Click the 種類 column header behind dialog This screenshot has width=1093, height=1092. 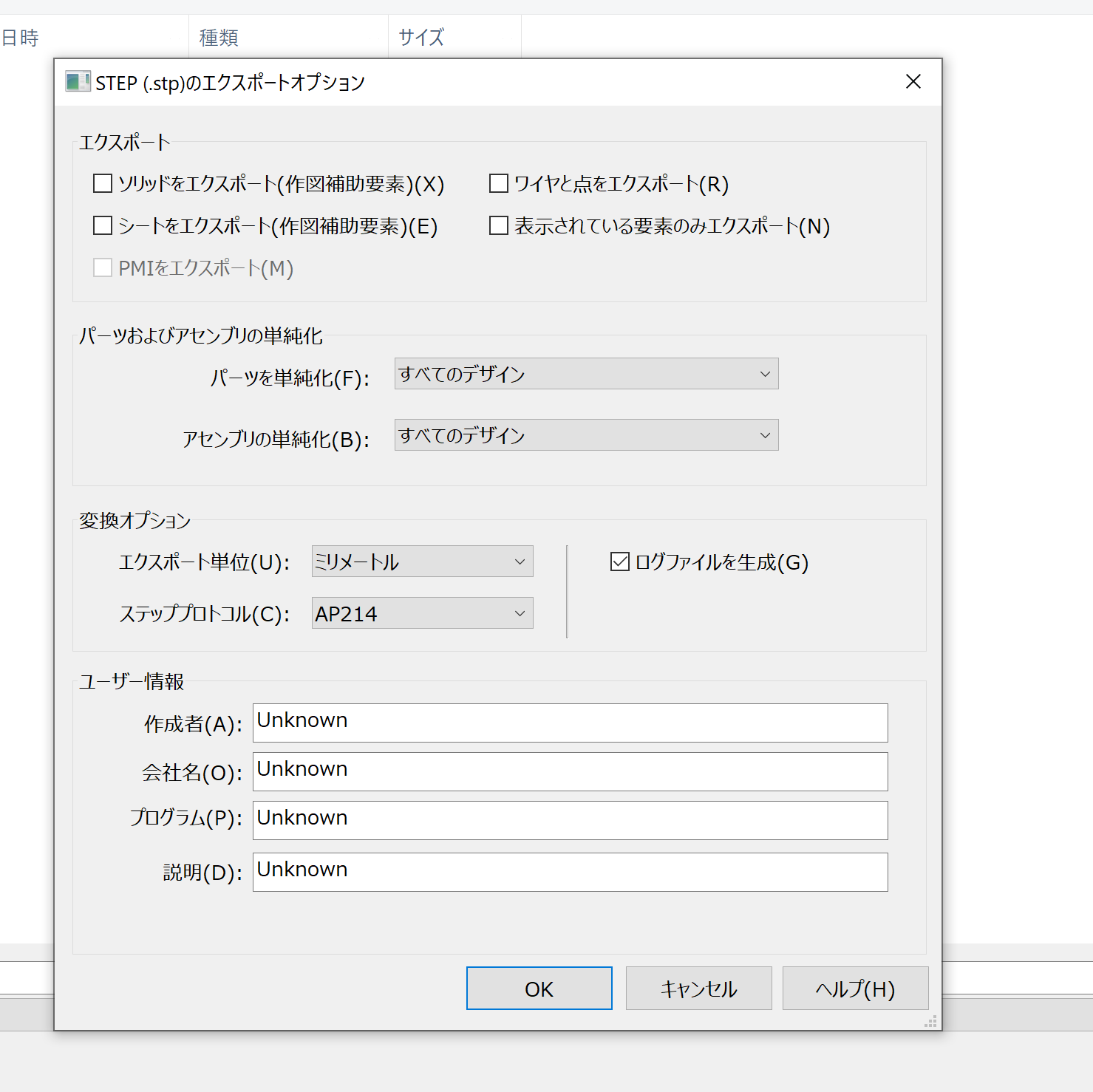click(x=288, y=37)
